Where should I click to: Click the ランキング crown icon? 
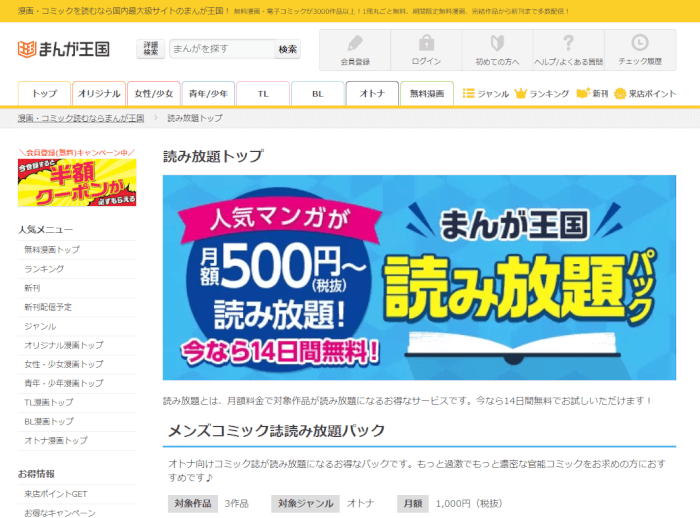click(x=521, y=93)
